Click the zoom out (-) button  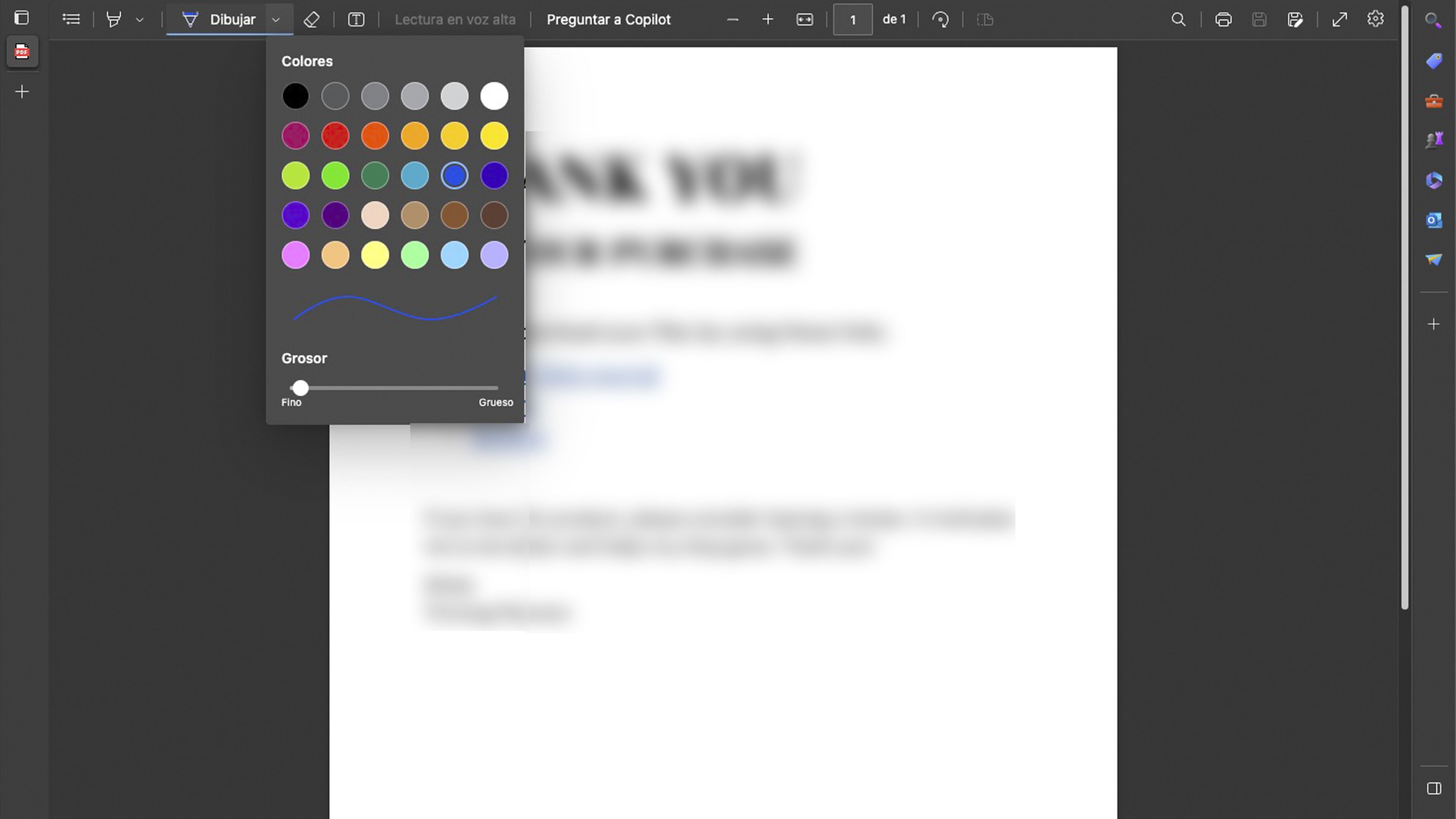coord(732,19)
